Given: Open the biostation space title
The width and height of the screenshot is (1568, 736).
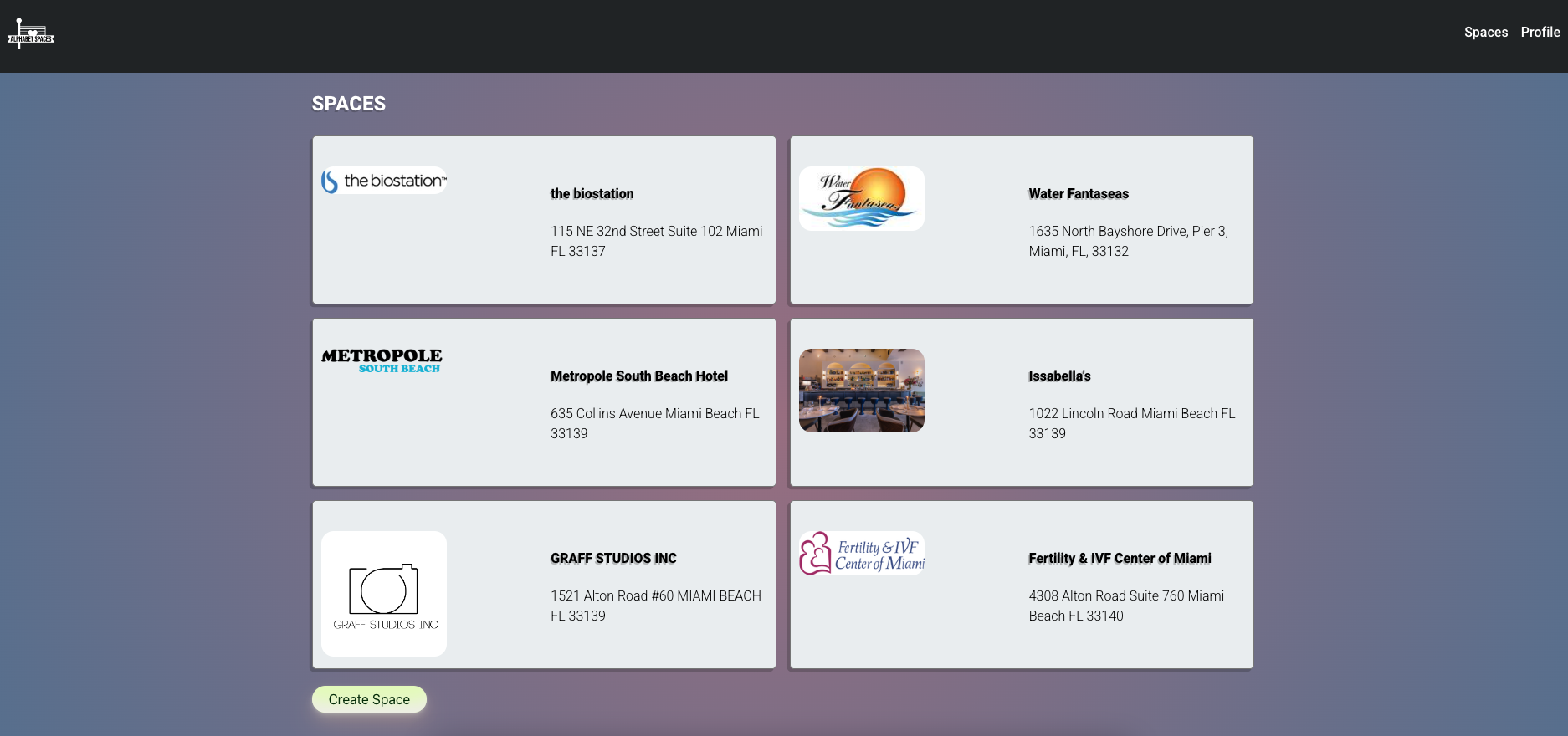Looking at the screenshot, I should tap(592, 193).
